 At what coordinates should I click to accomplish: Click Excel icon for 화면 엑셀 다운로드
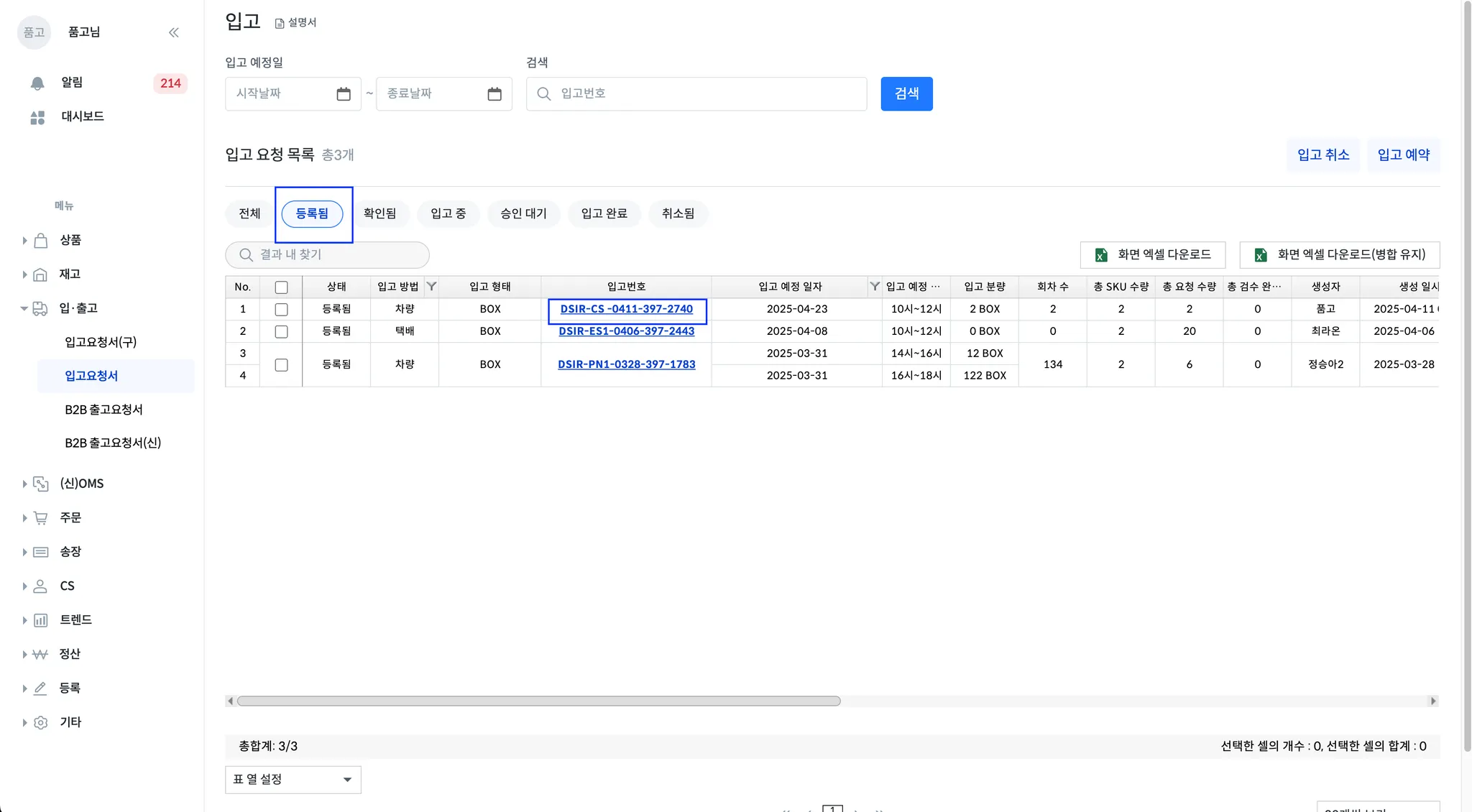tap(1101, 255)
